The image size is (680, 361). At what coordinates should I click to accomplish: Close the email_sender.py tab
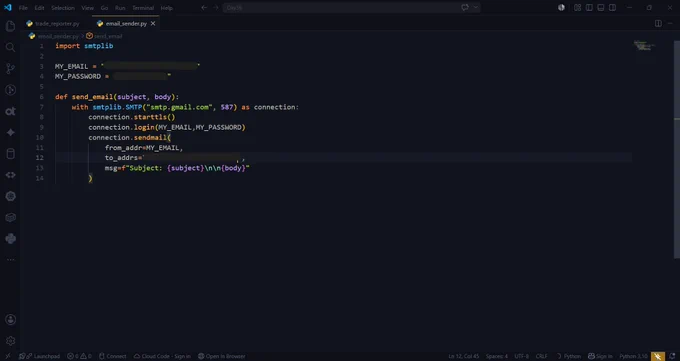click(153, 23)
